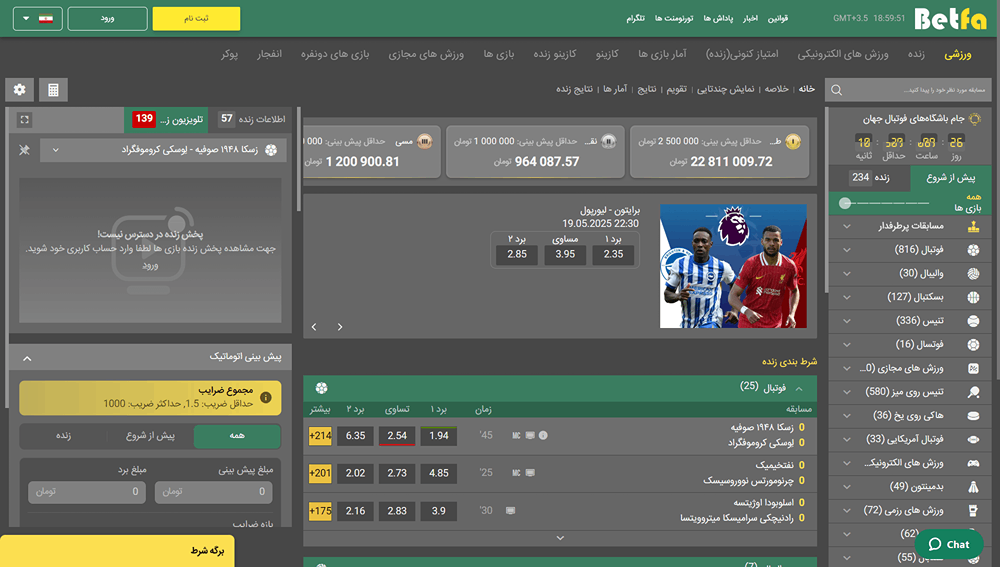Click the popular competitions podium icon
The width and height of the screenshot is (1000, 567).
[973, 226]
